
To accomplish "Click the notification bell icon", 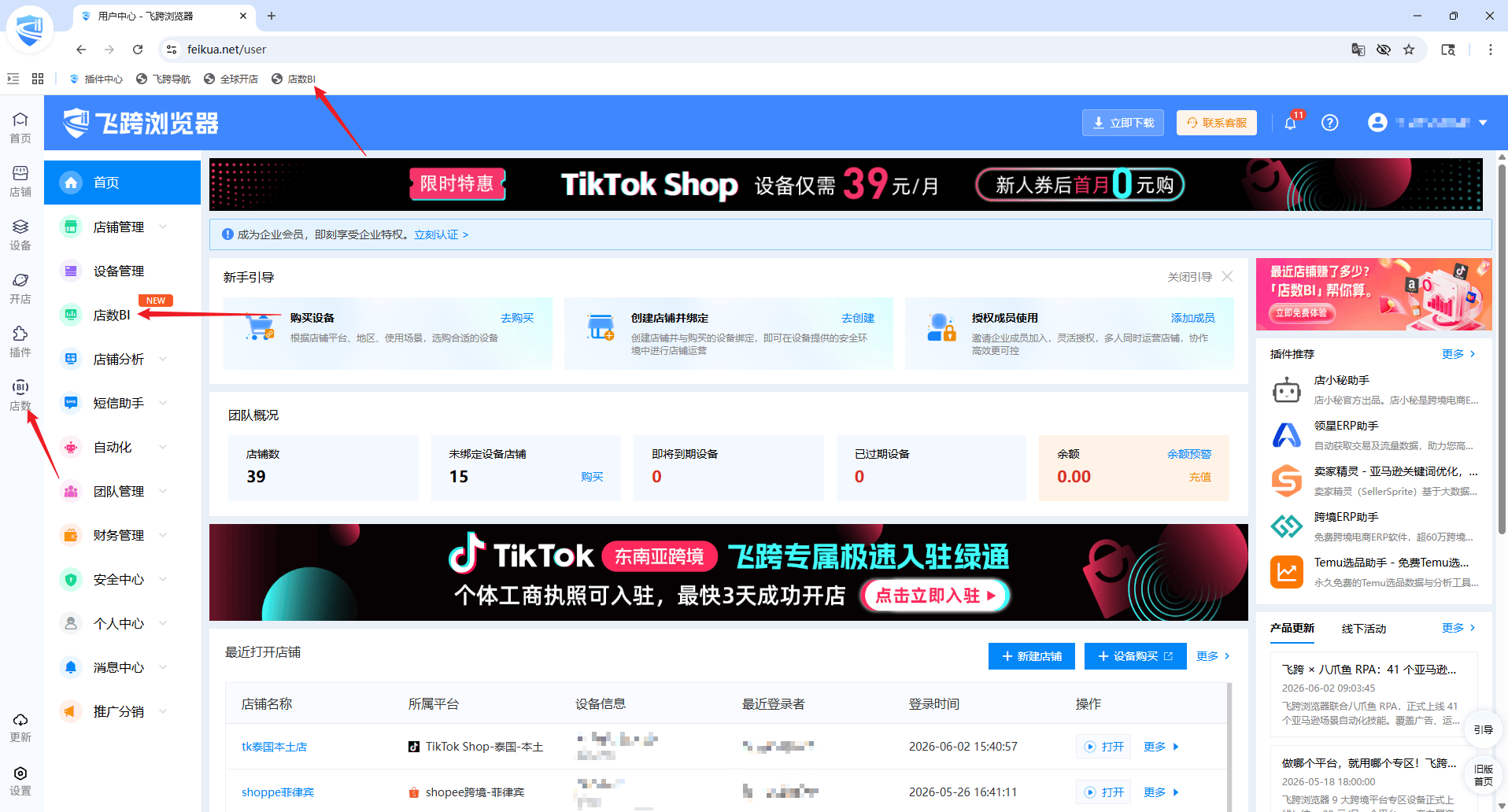I will pyautogui.click(x=1290, y=123).
